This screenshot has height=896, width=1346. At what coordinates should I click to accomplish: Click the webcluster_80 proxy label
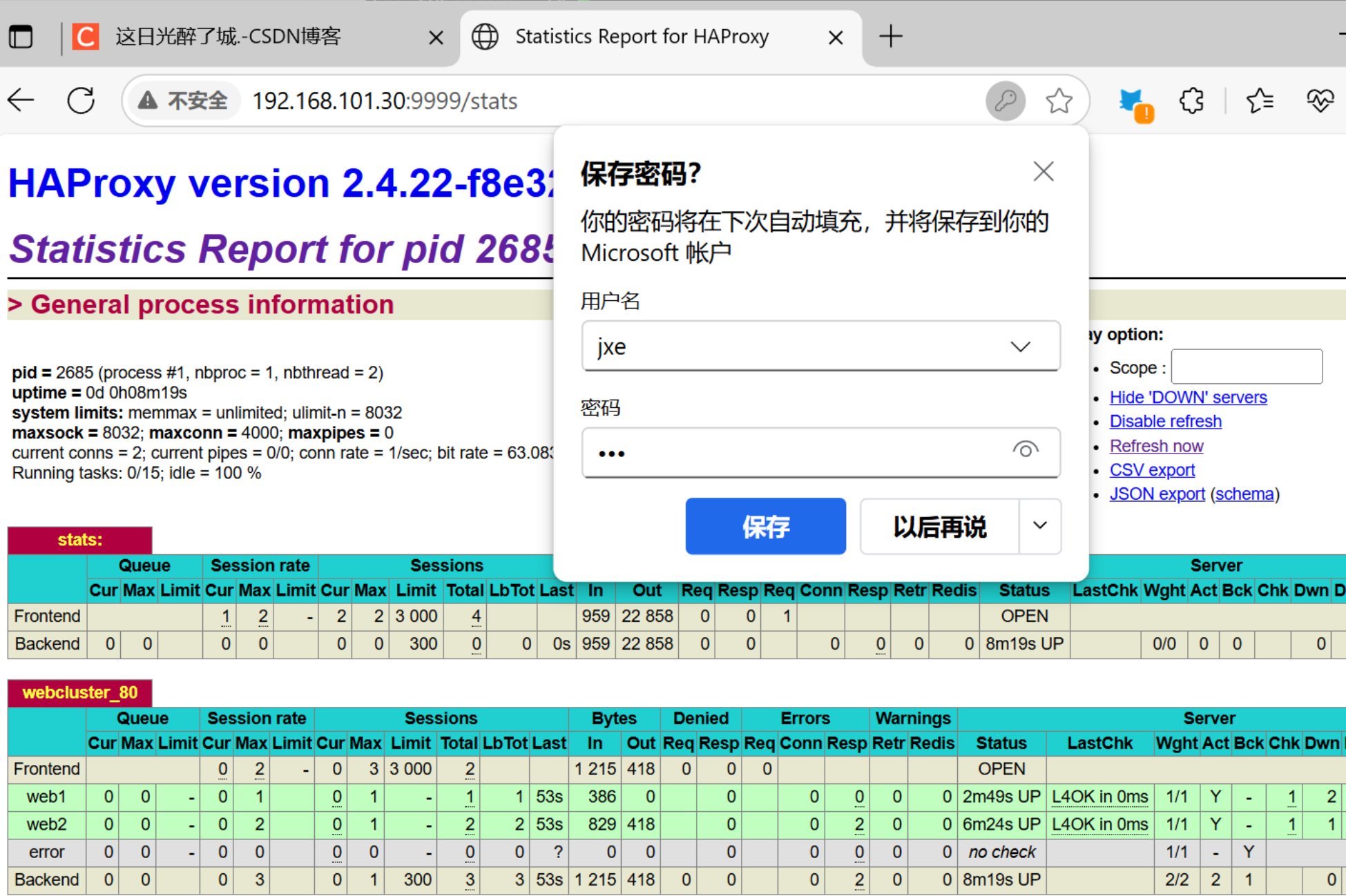point(79,692)
